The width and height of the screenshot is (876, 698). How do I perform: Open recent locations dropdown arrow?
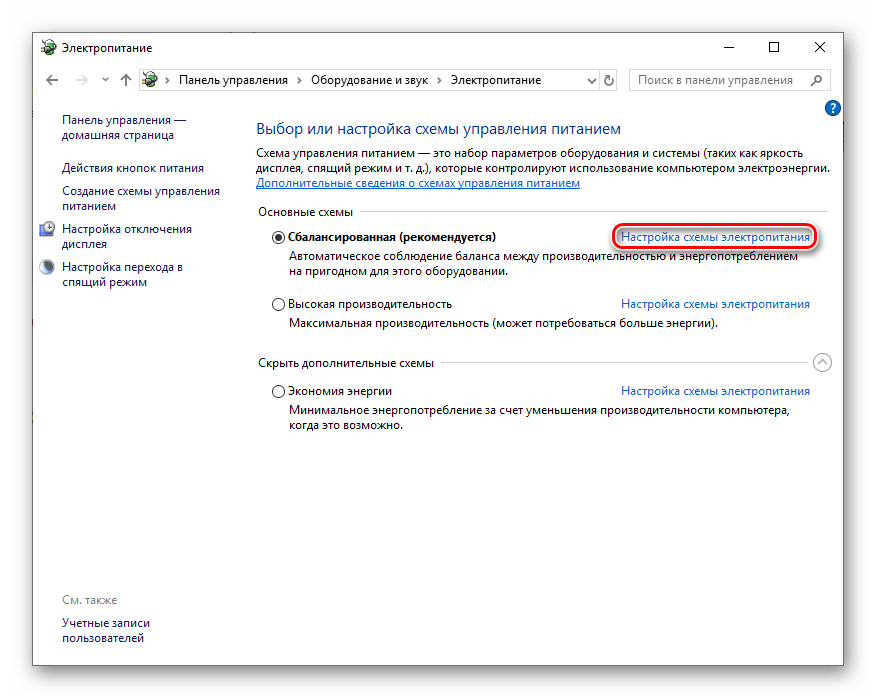coord(104,80)
